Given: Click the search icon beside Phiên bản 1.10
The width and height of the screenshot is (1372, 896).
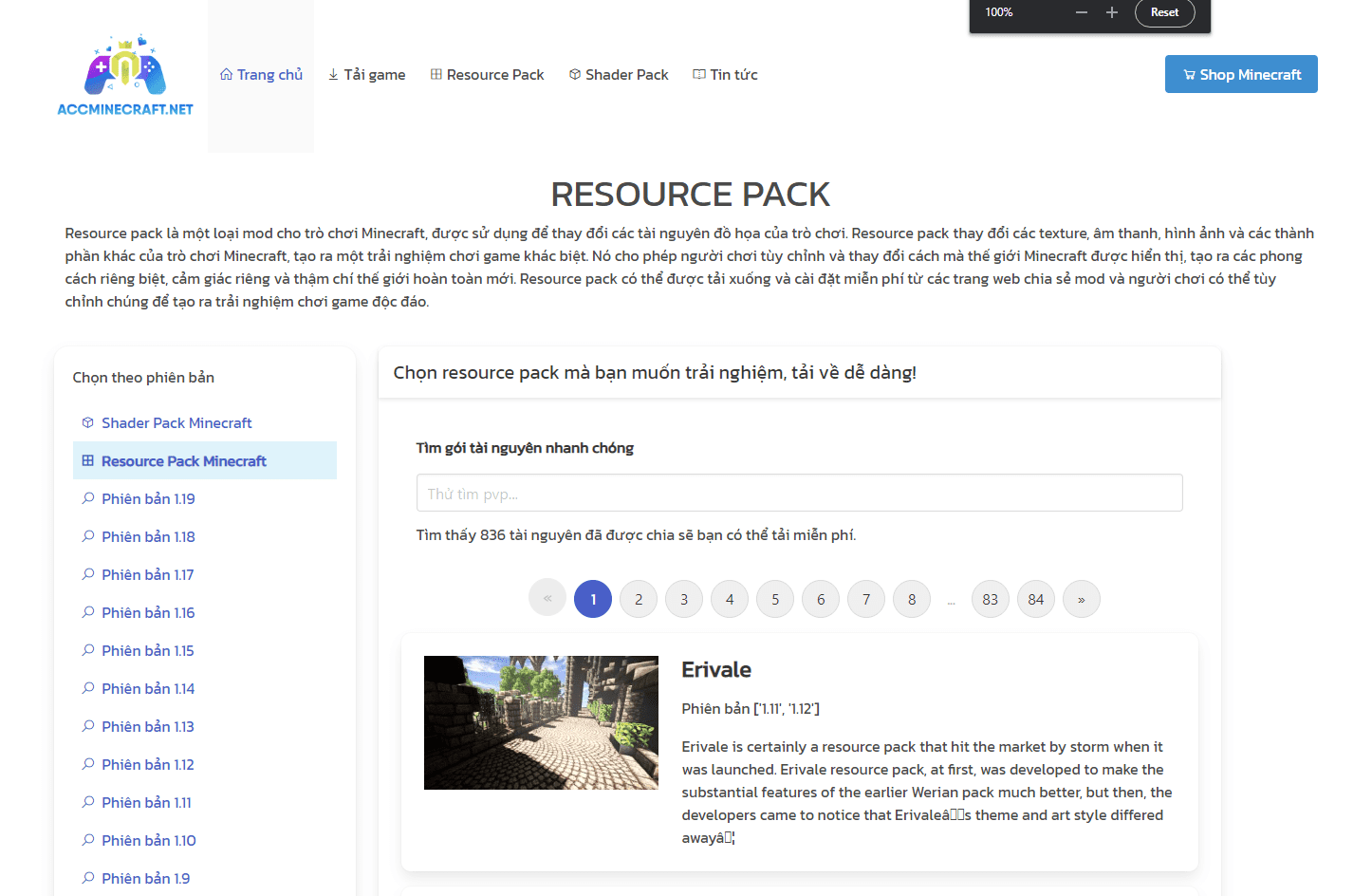Looking at the screenshot, I should 88,840.
